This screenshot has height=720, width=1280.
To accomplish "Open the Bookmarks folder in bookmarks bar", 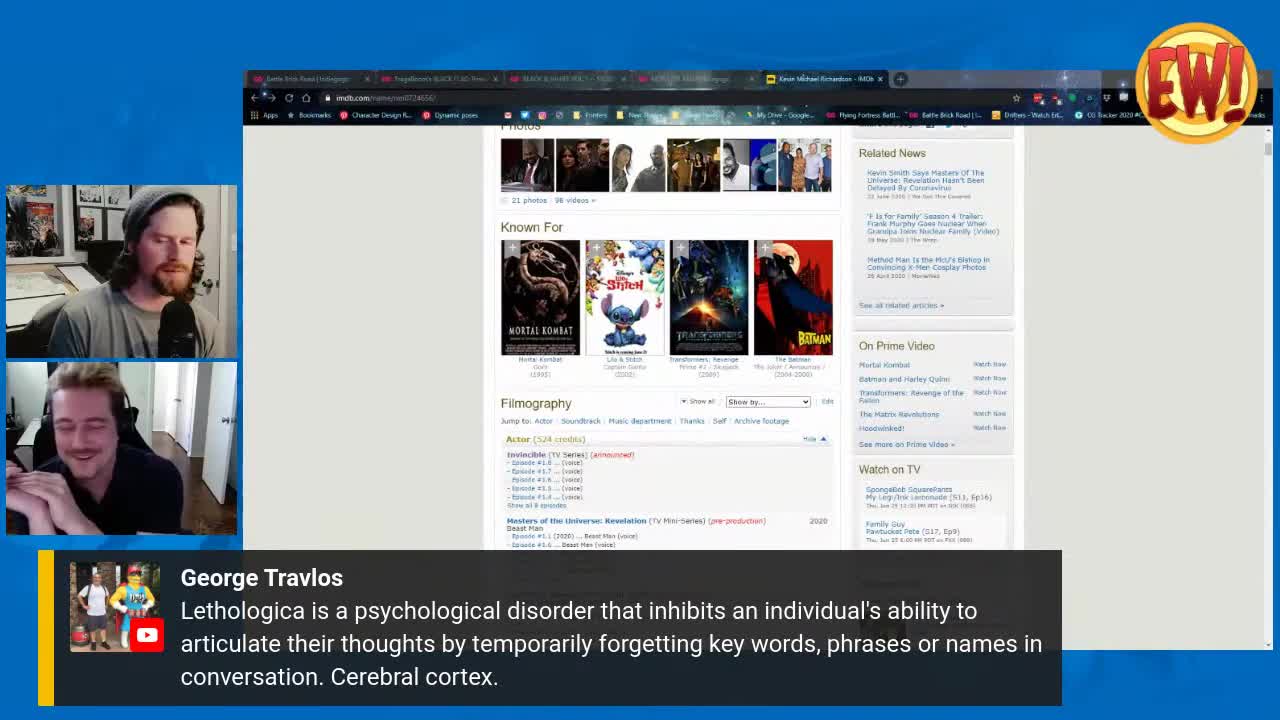I will 309,115.
